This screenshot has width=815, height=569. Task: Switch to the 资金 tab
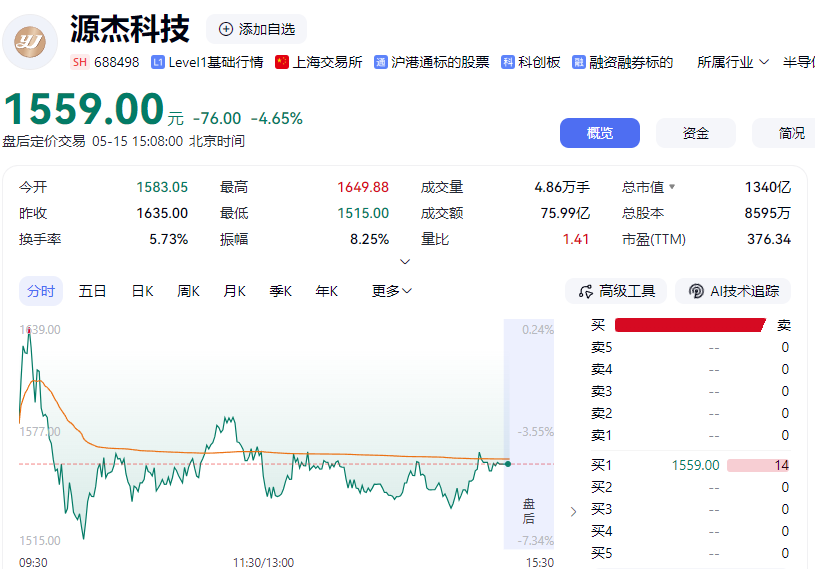695,133
